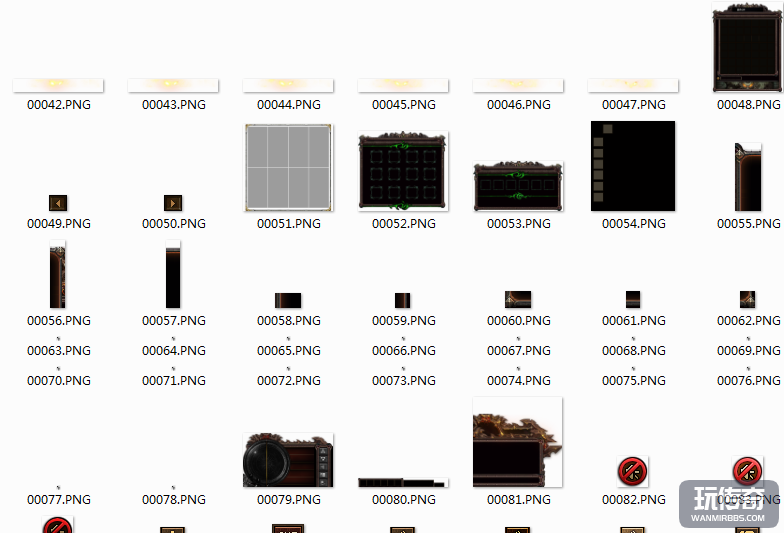Click the file name 00053.PNG
784x533 pixels.
tap(519, 224)
